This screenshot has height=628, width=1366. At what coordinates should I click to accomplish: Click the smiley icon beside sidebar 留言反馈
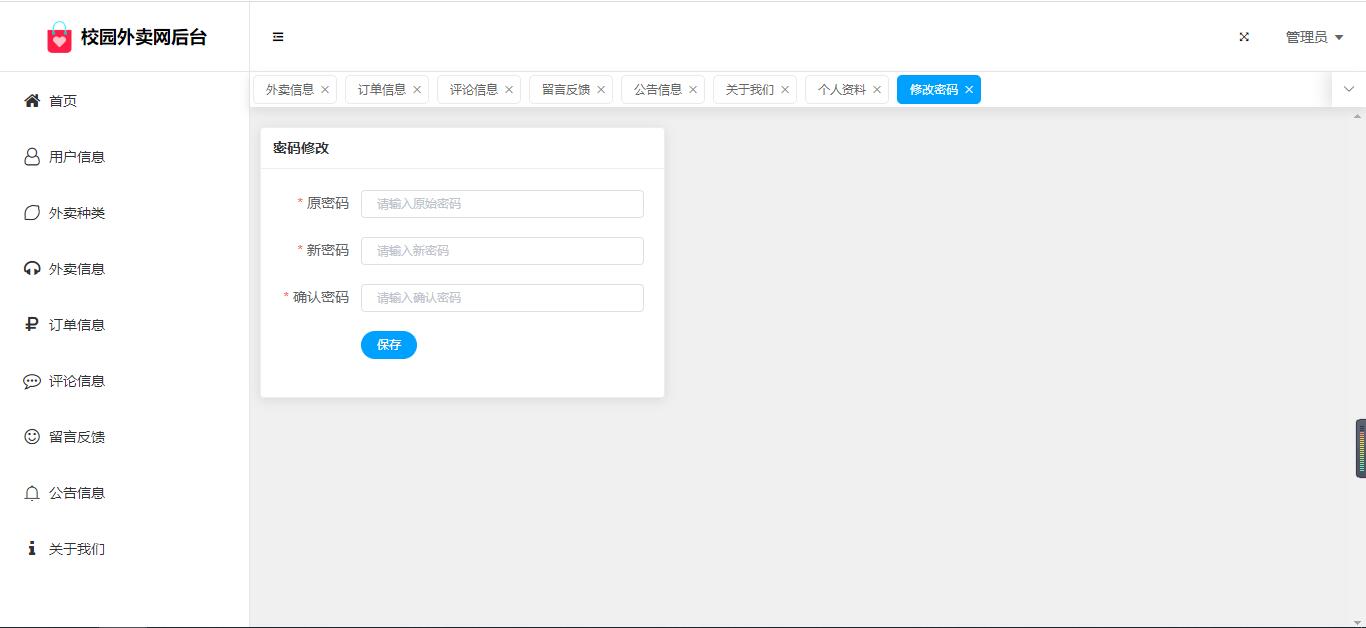click(x=32, y=437)
